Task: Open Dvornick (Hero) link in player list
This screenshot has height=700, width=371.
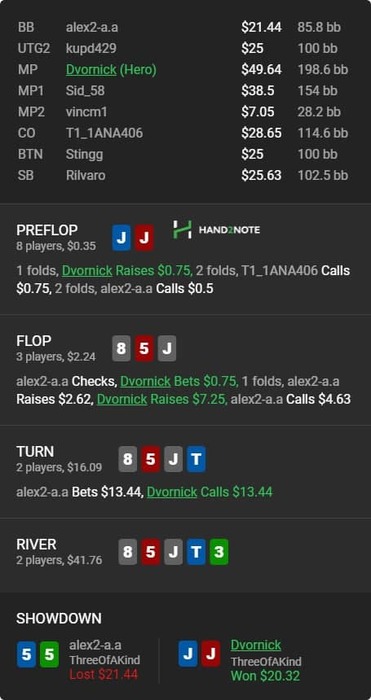Action: pos(111,70)
